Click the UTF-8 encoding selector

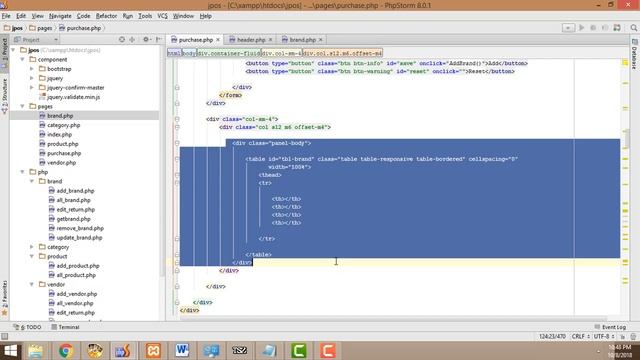coord(604,336)
